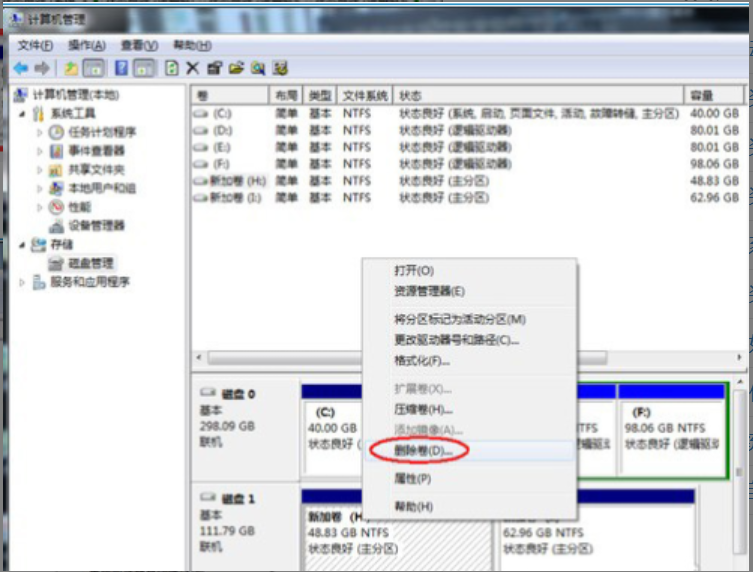Select 压缩卷(H)... in the context menu

tap(423, 409)
